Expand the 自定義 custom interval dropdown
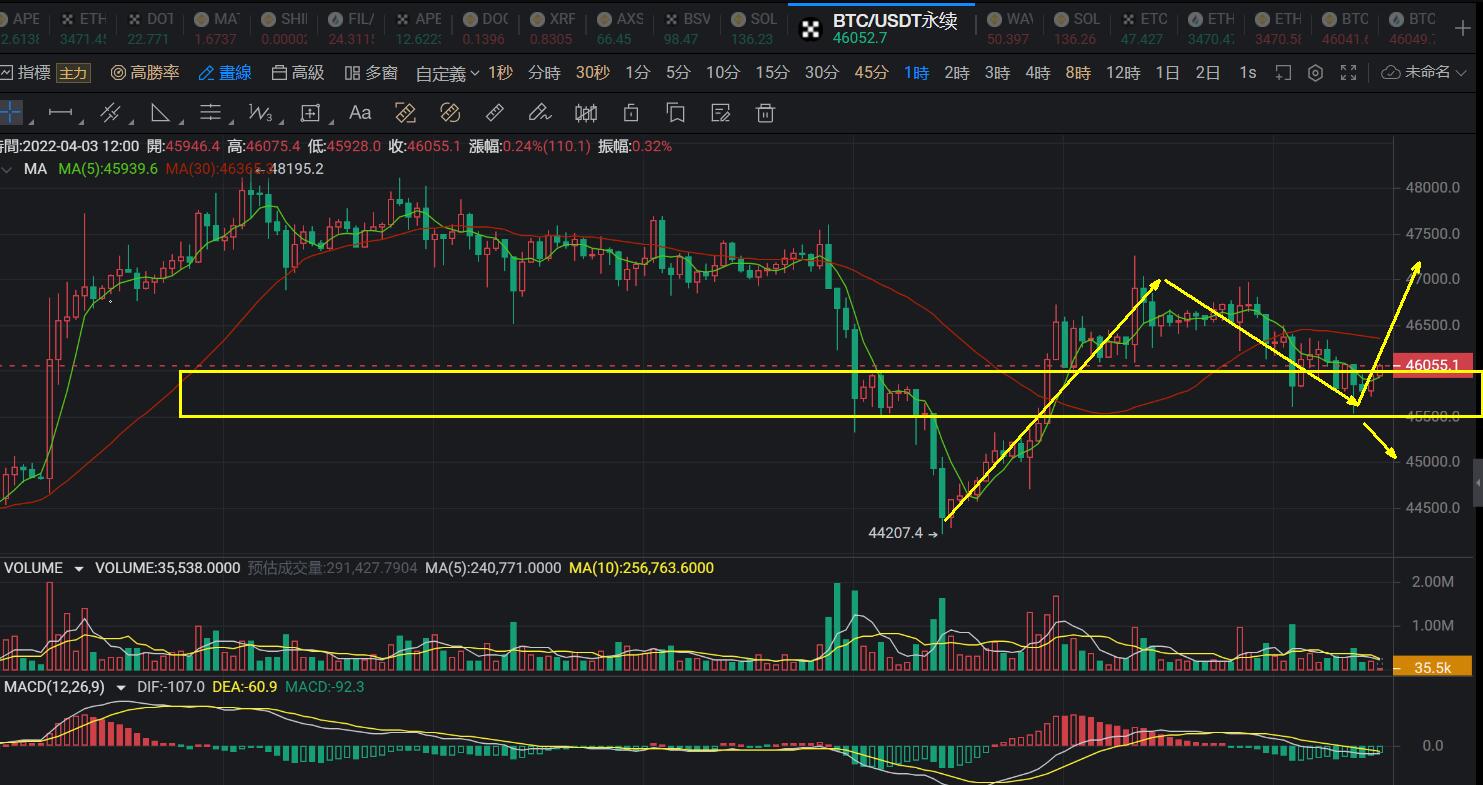This screenshot has width=1483, height=785. click(x=448, y=73)
